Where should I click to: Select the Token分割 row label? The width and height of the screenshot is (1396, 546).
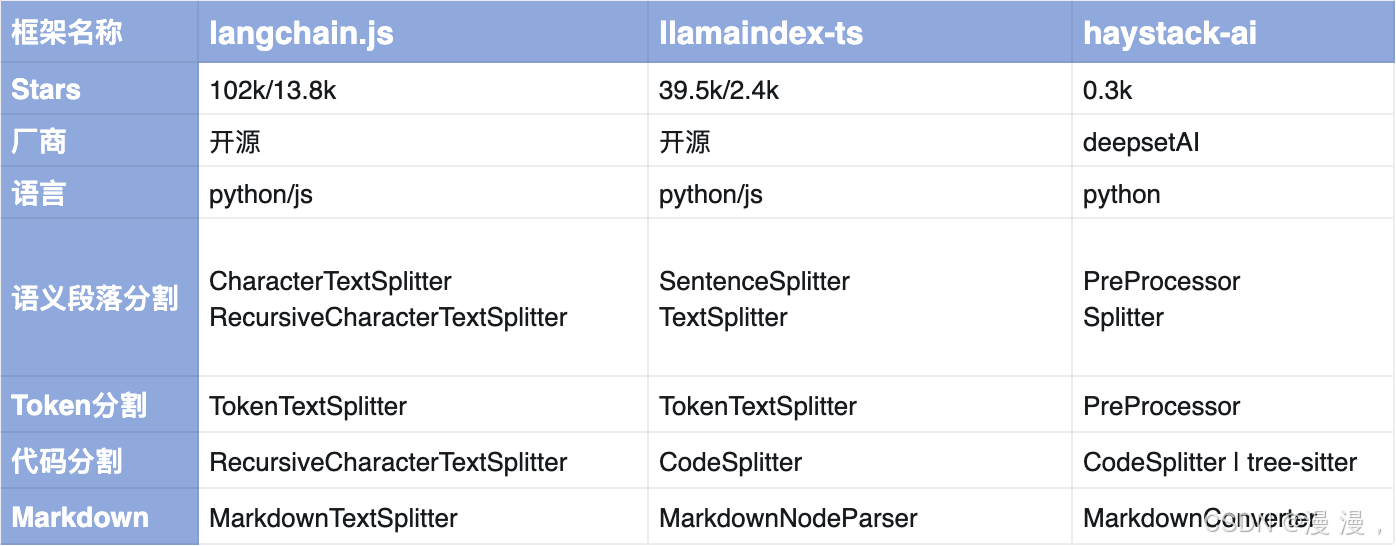tap(79, 405)
